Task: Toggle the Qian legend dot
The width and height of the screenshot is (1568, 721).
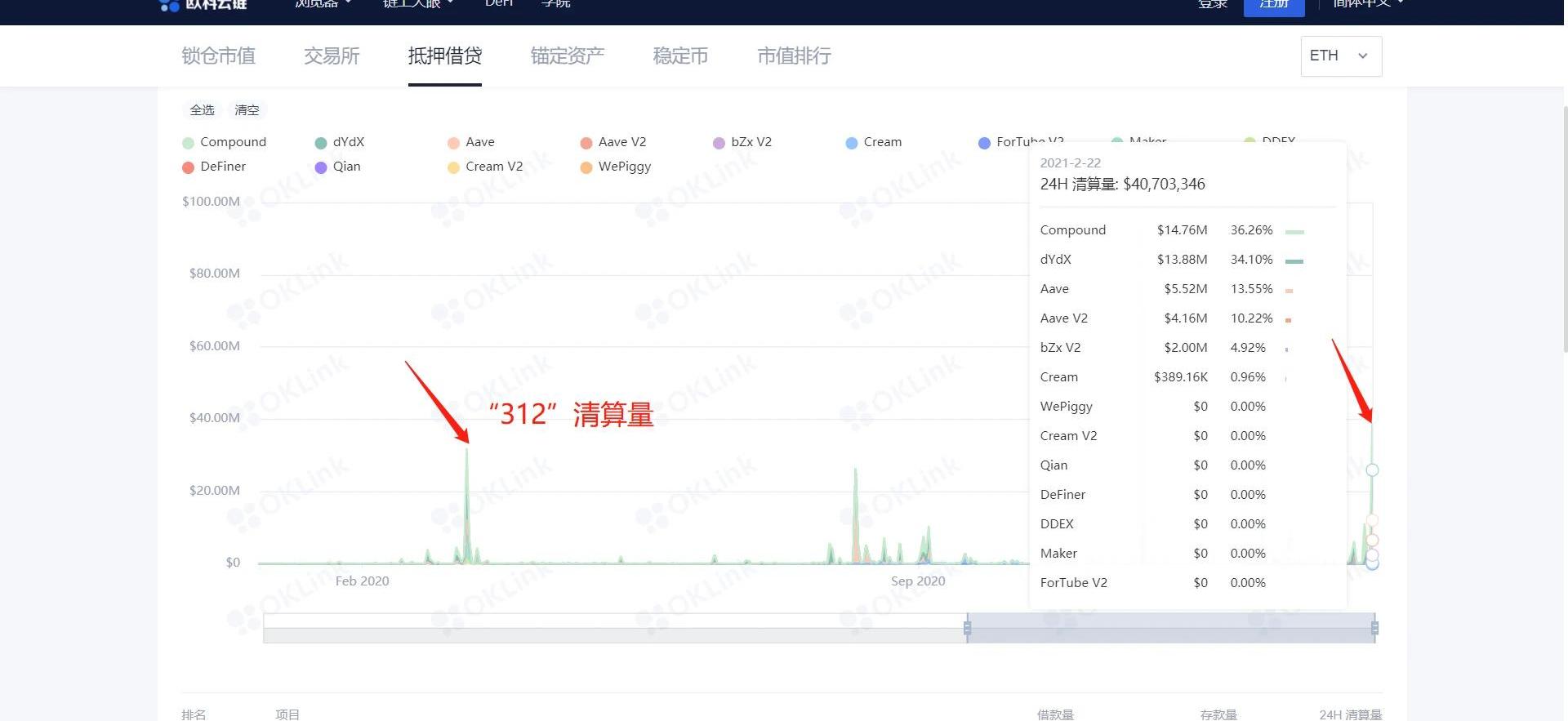Action: (x=321, y=167)
